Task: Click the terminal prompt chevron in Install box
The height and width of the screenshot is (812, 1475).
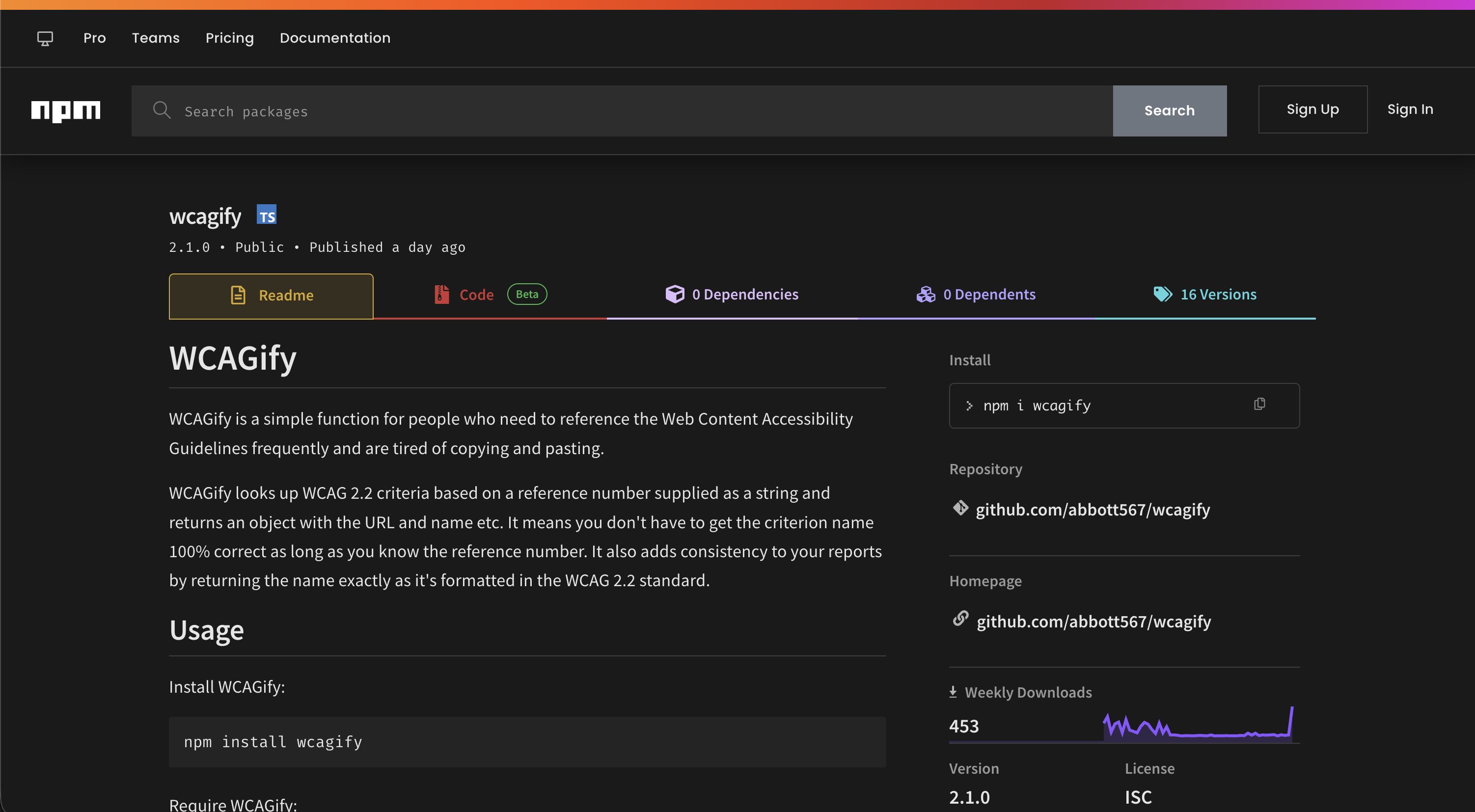Action: [x=969, y=406]
